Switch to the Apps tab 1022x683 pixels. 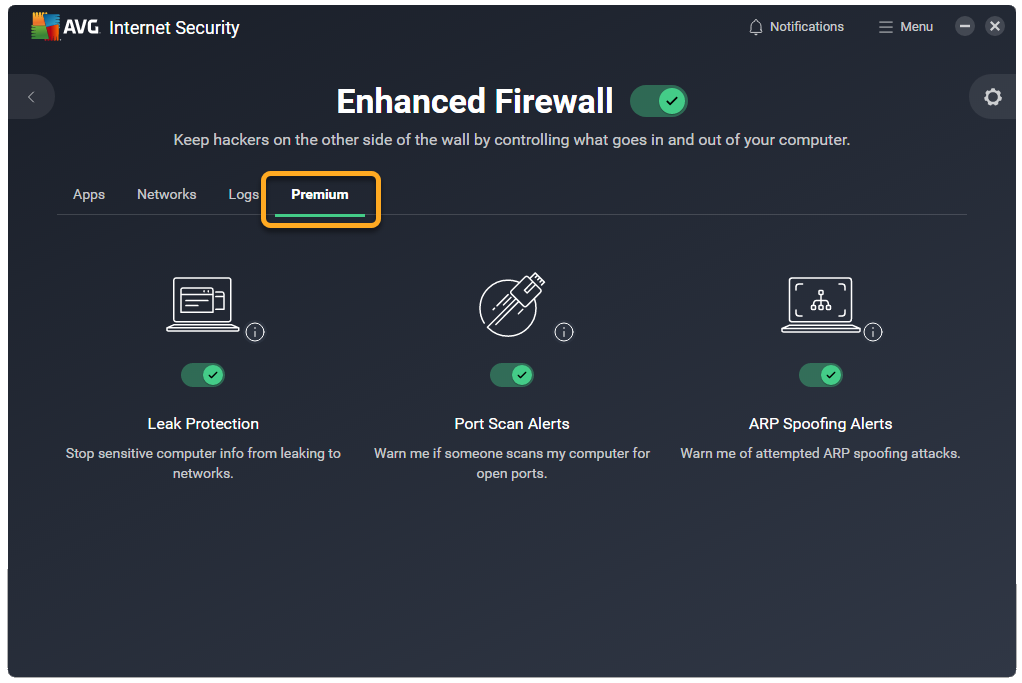(89, 194)
